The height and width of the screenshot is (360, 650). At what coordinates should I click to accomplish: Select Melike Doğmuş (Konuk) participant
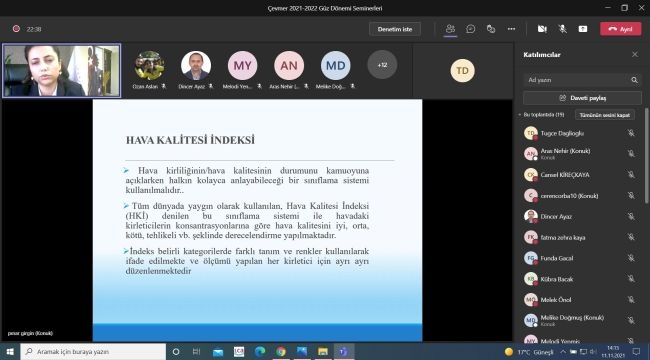click(579, 320)
